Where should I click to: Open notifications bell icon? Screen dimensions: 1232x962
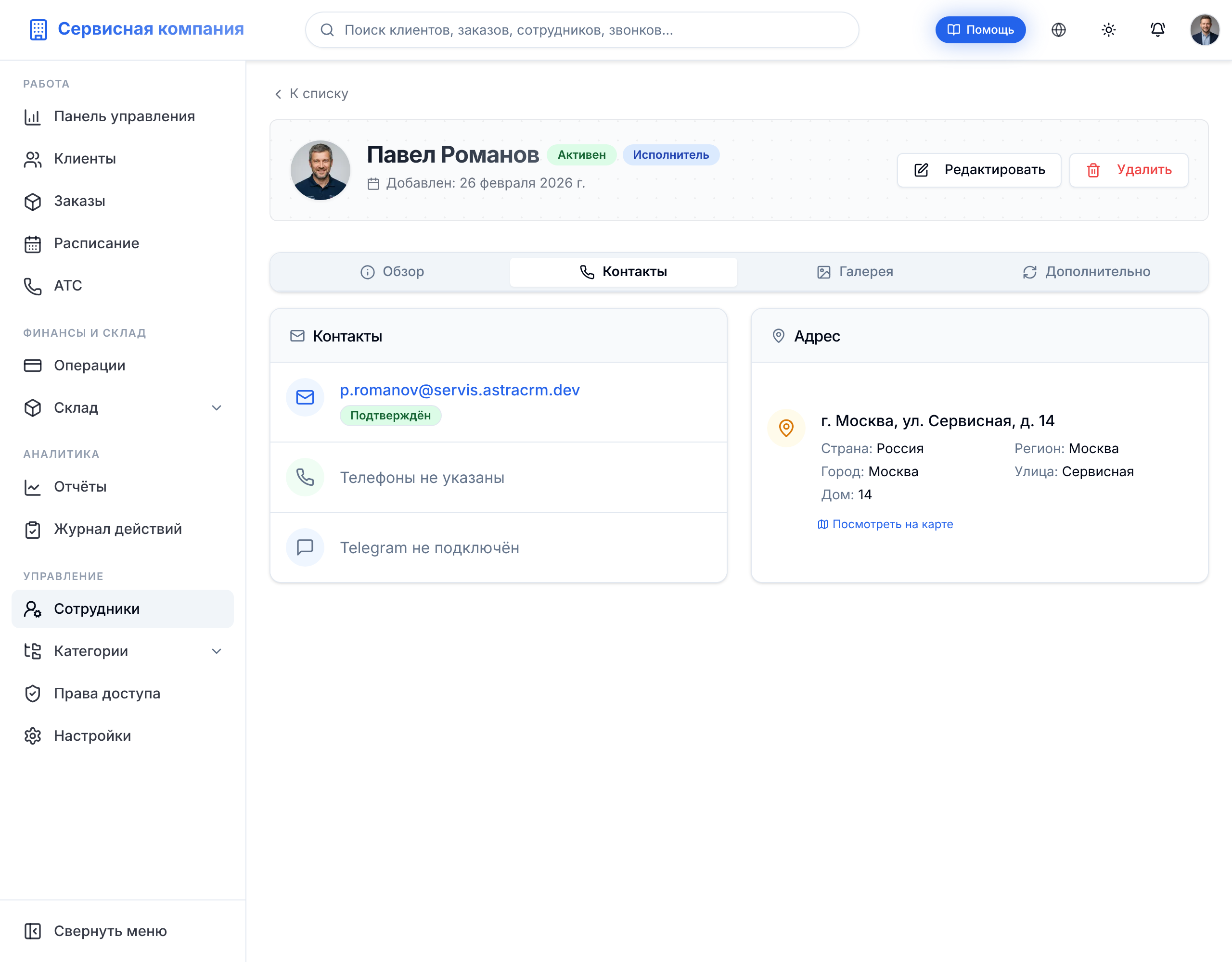1157,30
